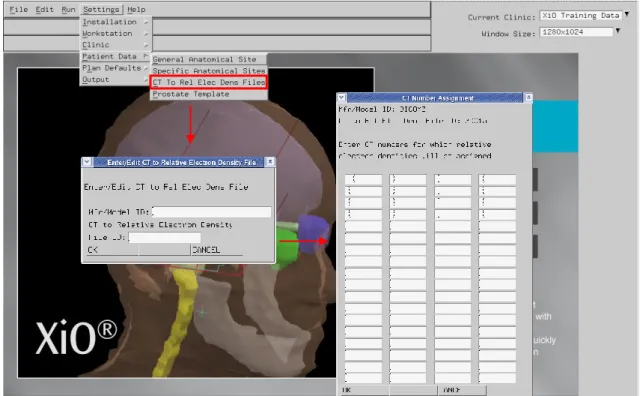Click CANCEL in Enter/Edit CT dialog
The width and height of the screenshot is (640, 396).
click(x=217, y=250)
